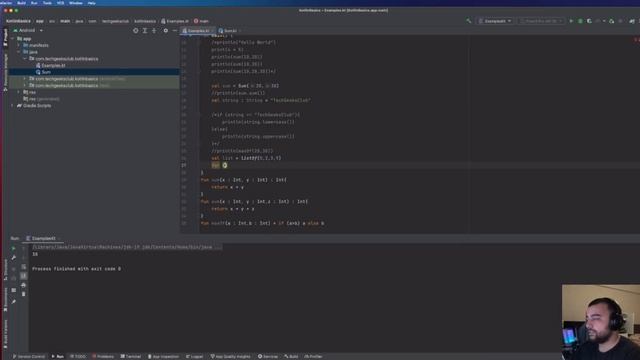Open the Services tool window
The image size is (640, 360).
268,357
